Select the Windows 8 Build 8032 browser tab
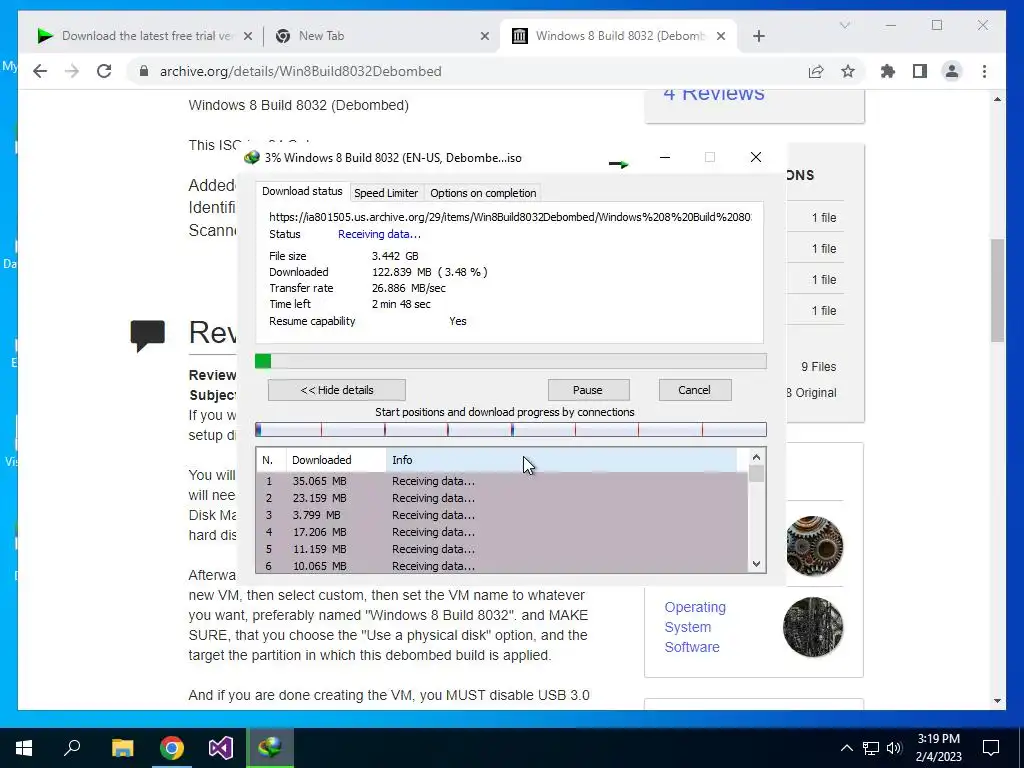Image resolution: width=1024 pixels, height=768 pixels. coord(618,36)
